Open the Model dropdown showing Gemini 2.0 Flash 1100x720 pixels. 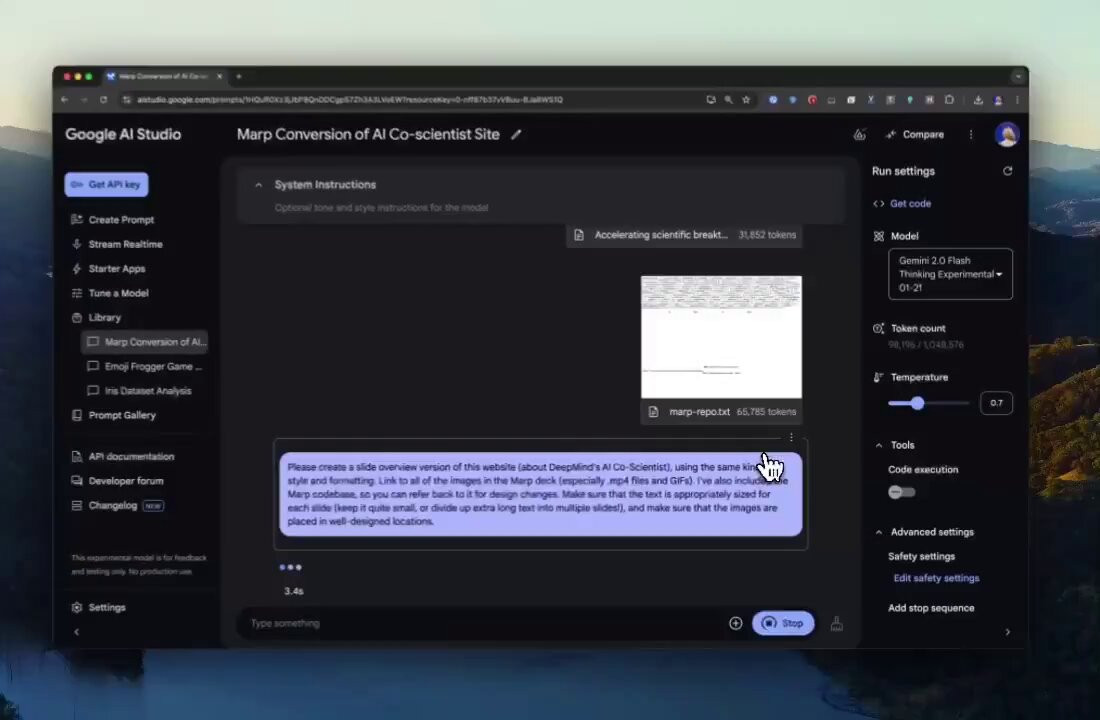coord(950,274)
